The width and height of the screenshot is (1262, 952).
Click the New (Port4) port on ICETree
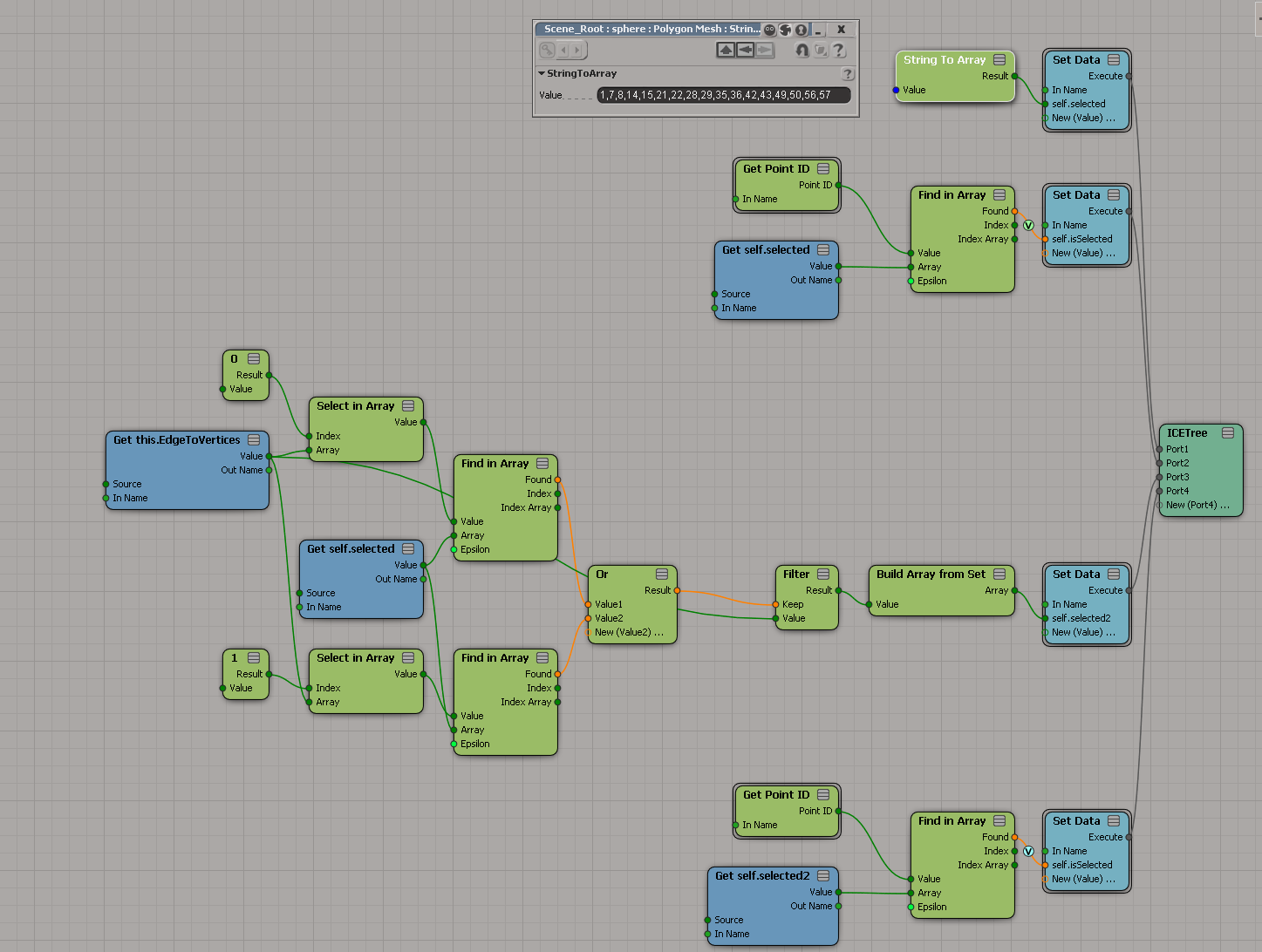click(x=1197, y=505)
